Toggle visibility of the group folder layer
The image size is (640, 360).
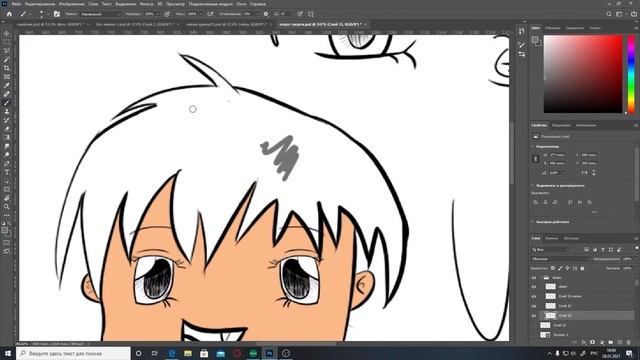click(534, 278)
